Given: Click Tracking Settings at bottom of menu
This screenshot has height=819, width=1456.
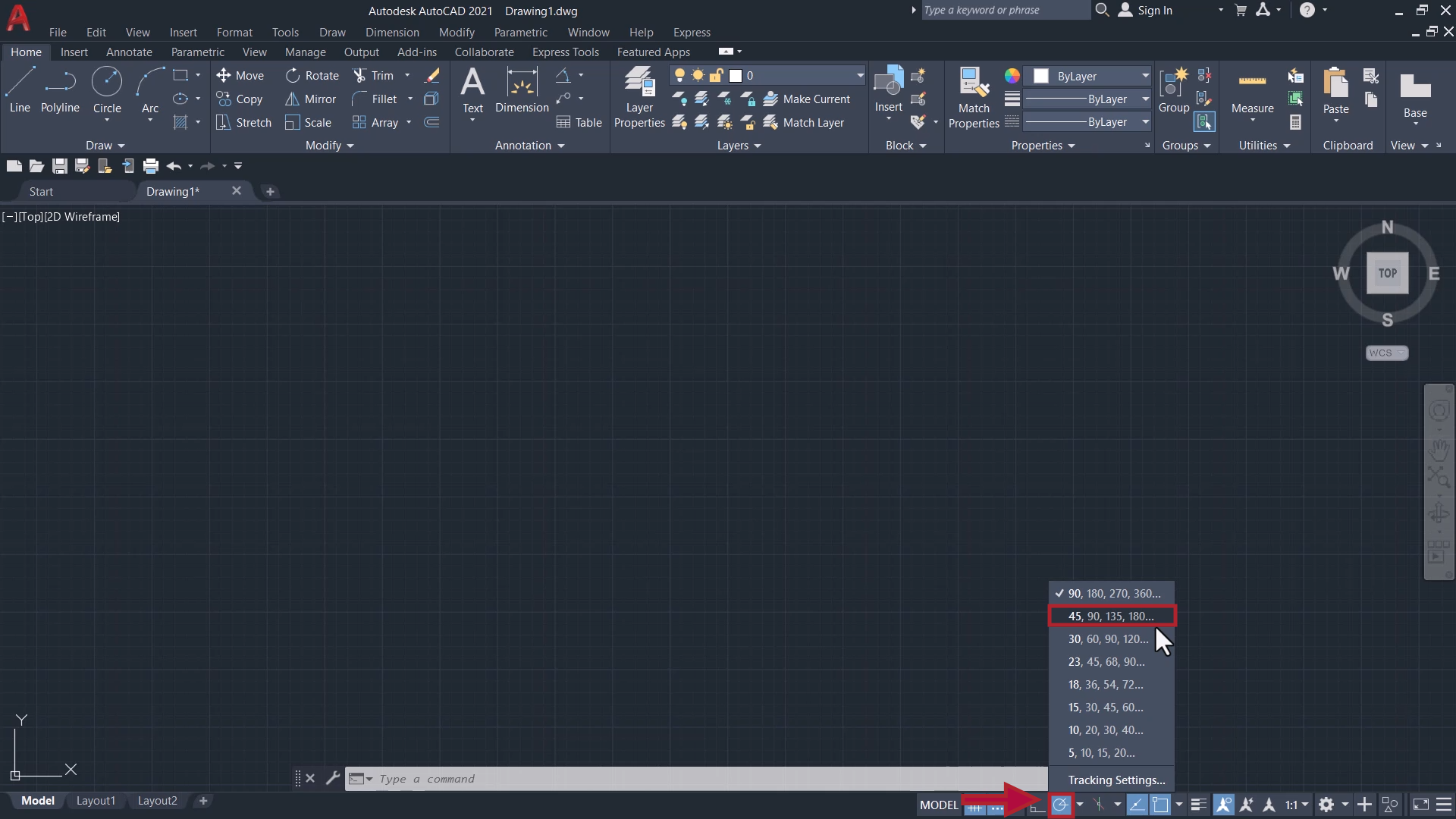Looking at the screenshot, I should click(1116, 779).
